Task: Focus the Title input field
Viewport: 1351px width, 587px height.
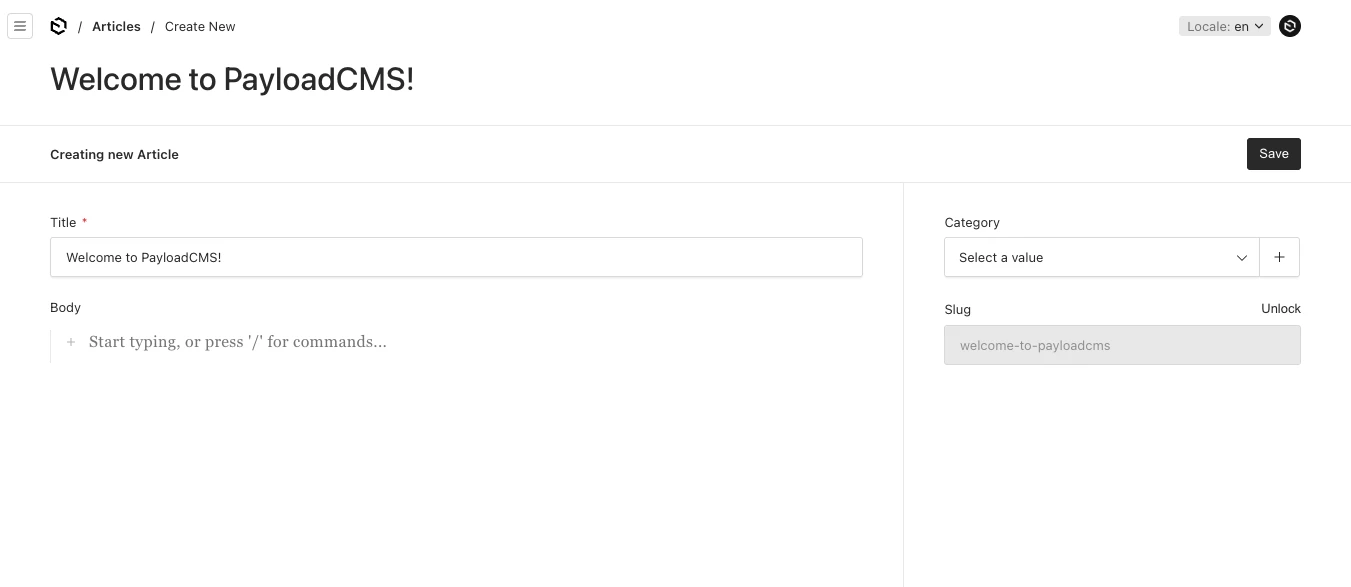Action: click(x=456, y=257)
